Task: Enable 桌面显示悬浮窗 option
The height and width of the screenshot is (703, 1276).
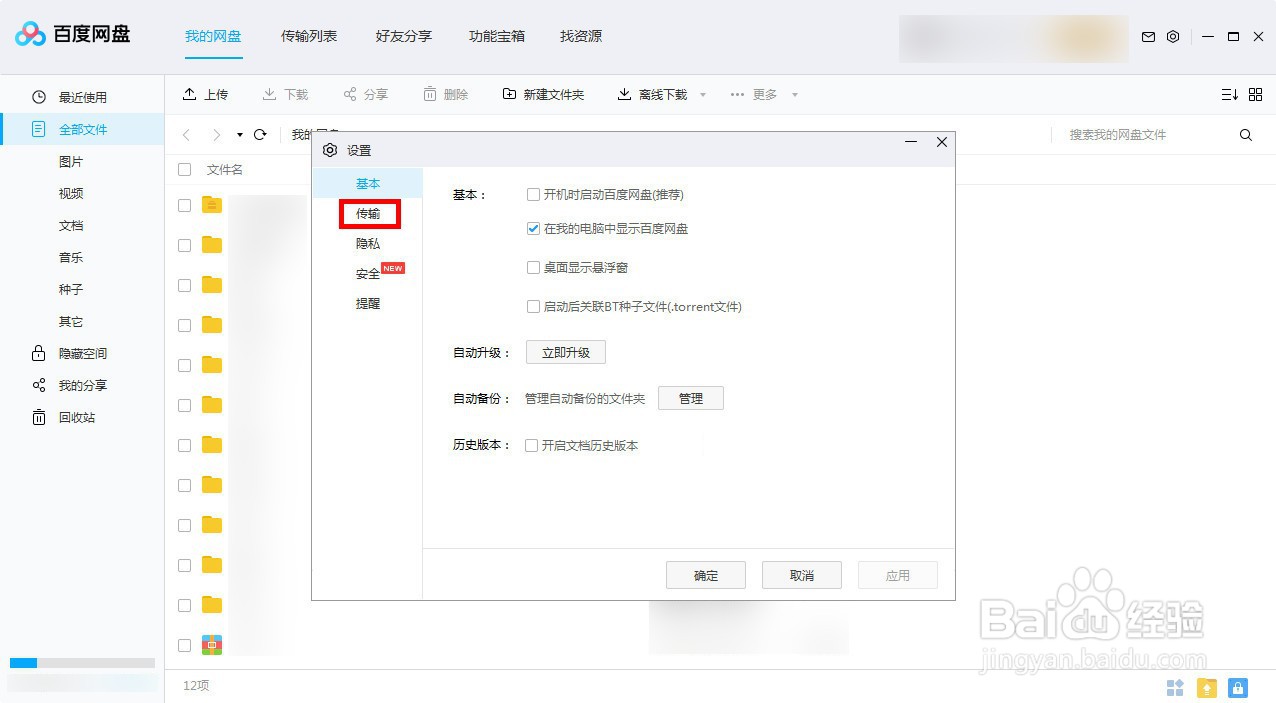Action: pyautogui.click(x=533, y=267)
